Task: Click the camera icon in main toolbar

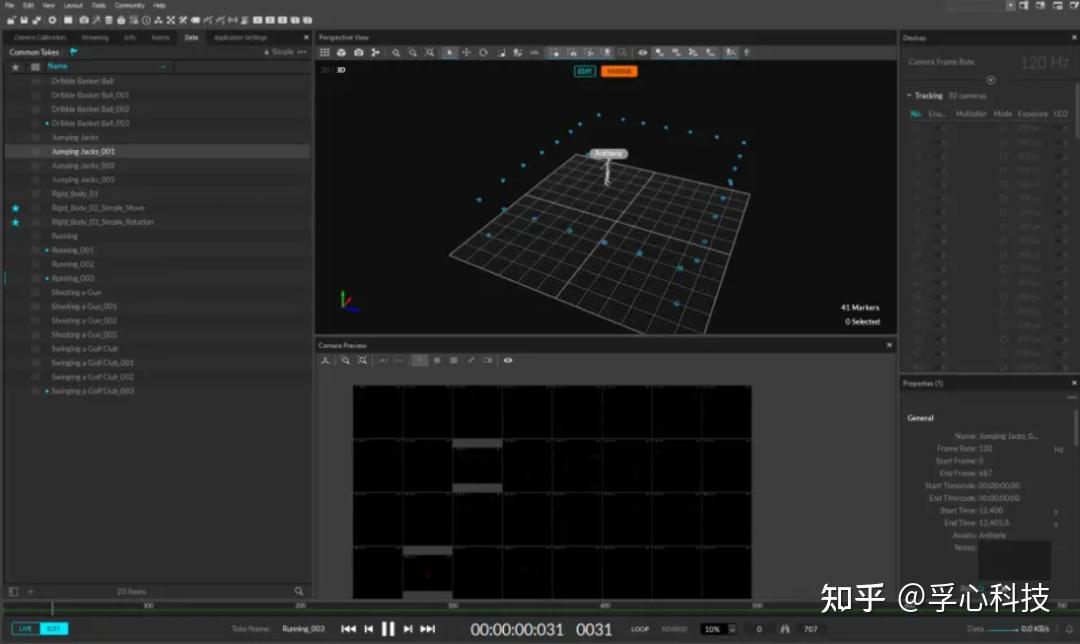Action: coord(84,20)
